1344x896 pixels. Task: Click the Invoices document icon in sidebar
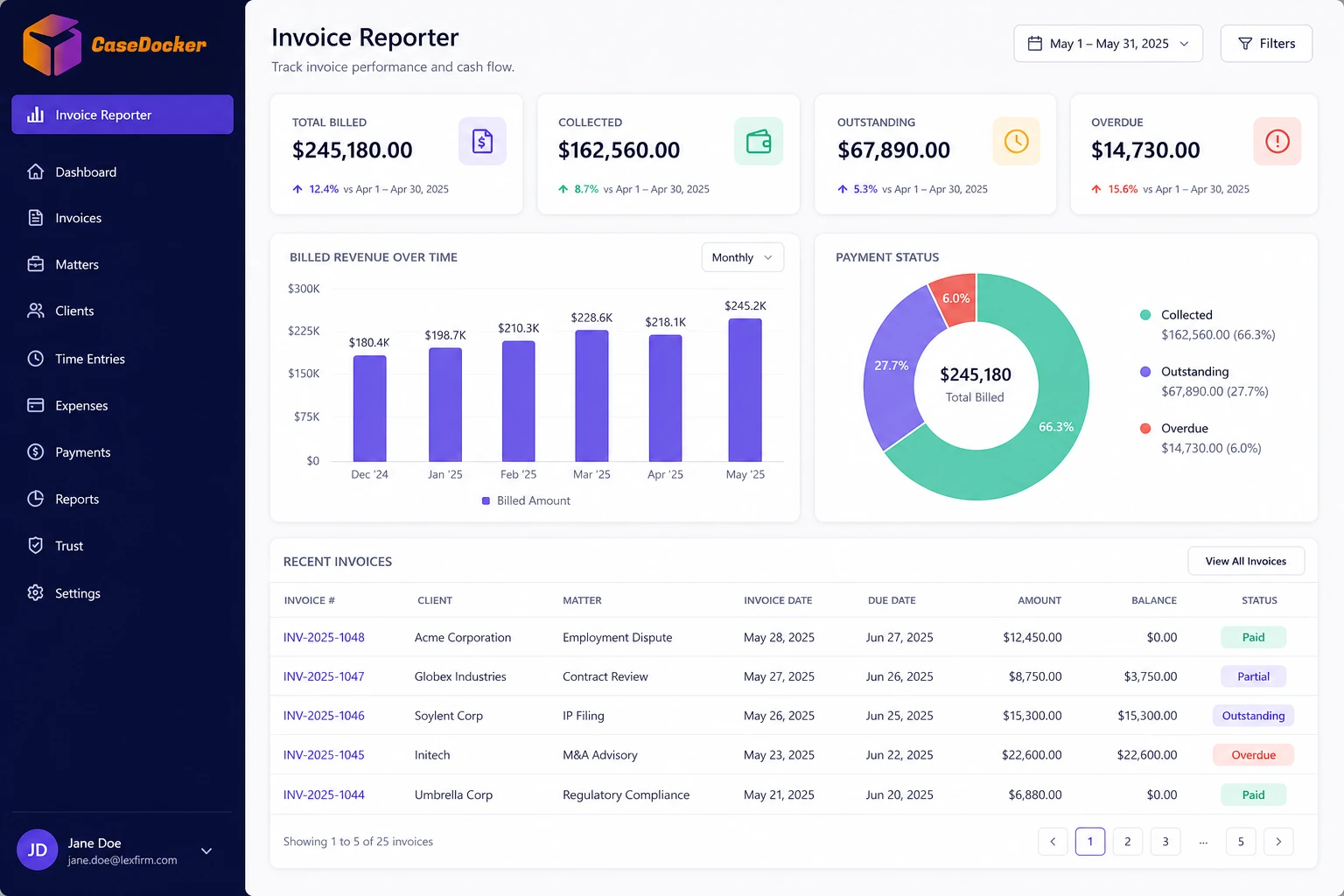[36, 218]
